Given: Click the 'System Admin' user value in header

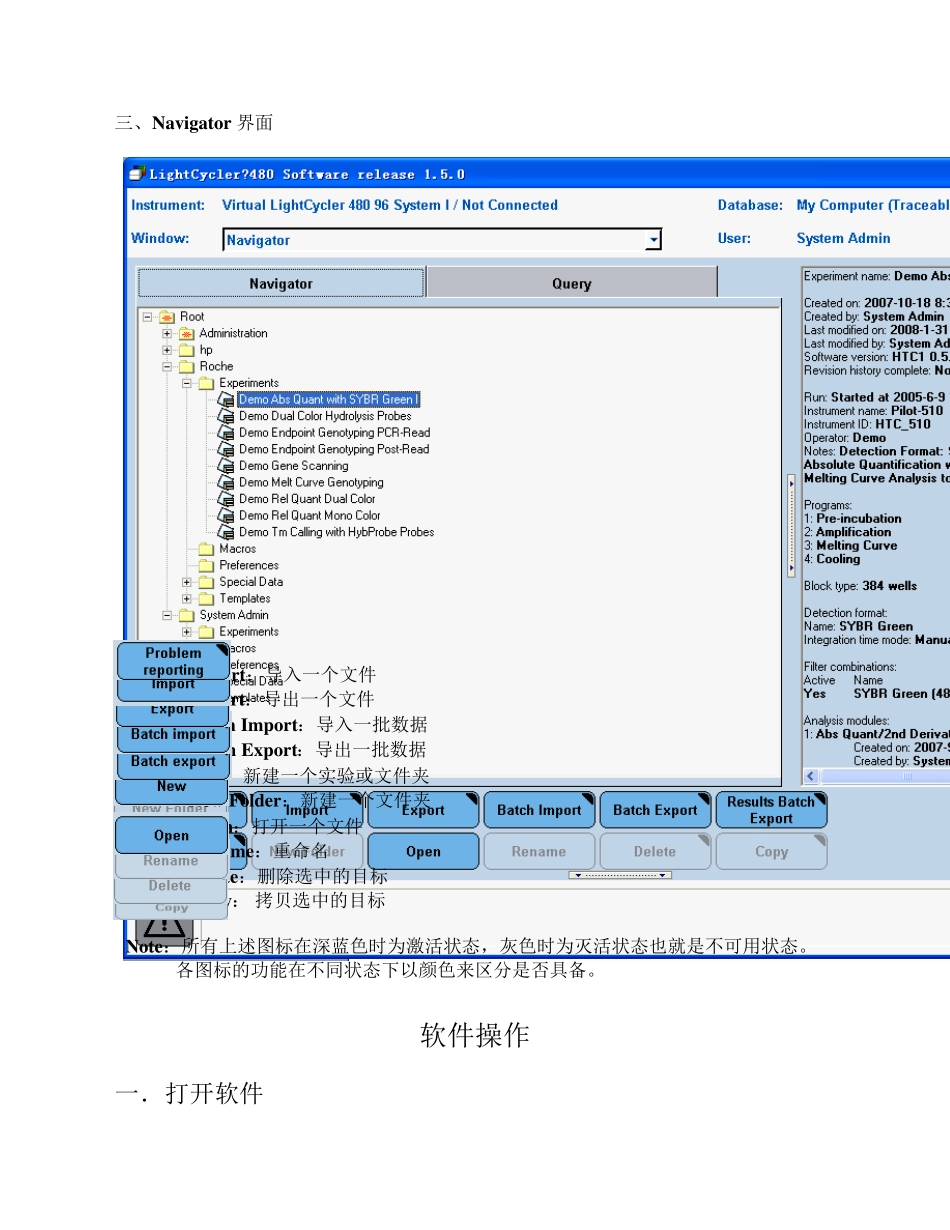Looking at the screenshot, I should [x=843, y=238].
